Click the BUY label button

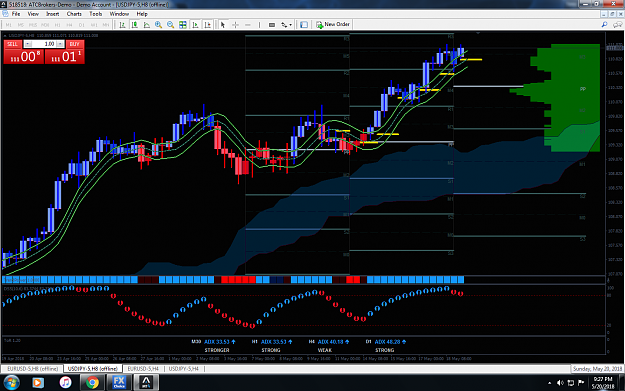75,44
